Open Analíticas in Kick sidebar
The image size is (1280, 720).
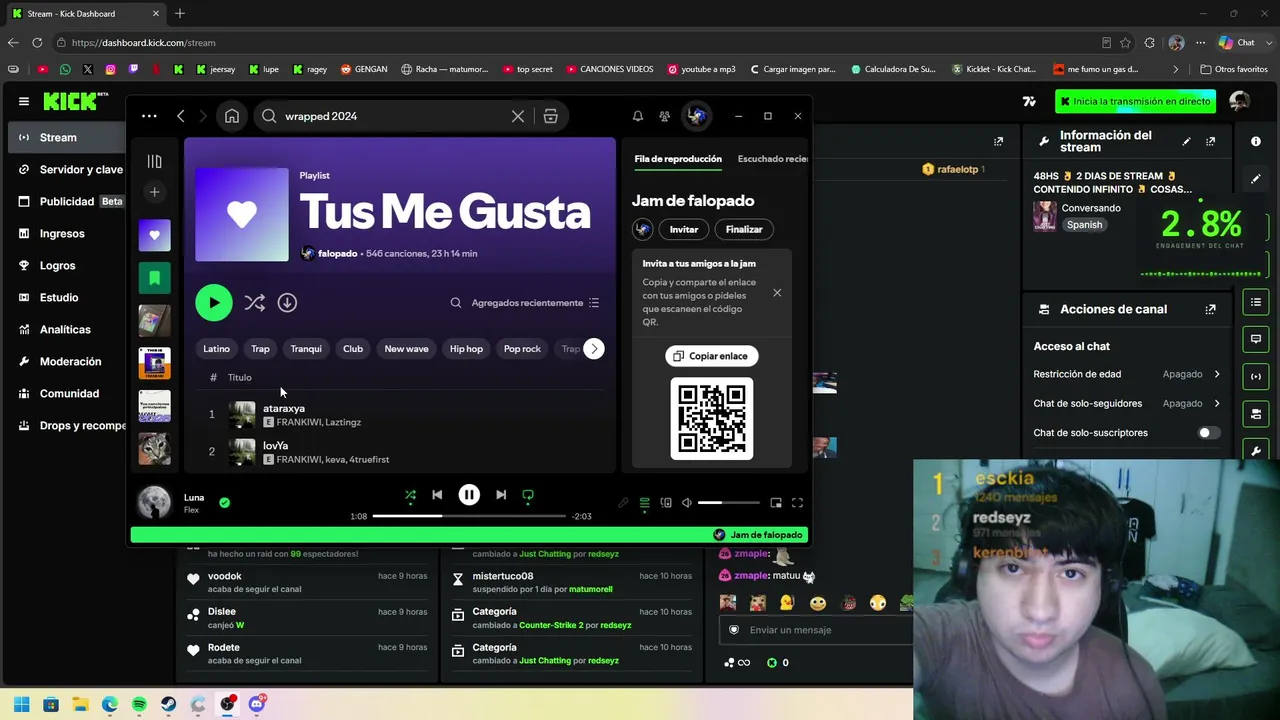pos(65,330)
